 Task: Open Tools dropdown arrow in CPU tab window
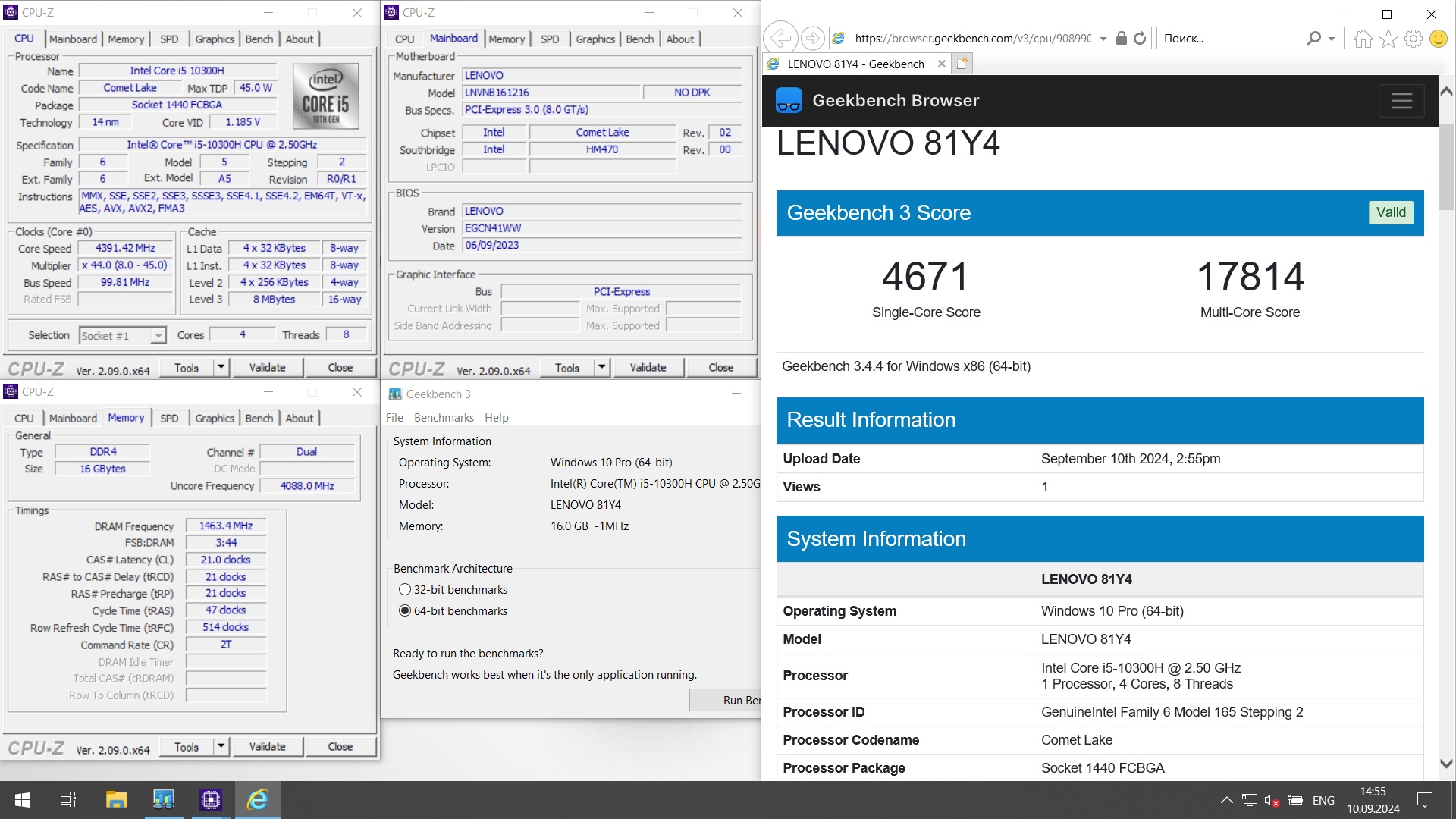pyautogui.click(x=221, y=367)
